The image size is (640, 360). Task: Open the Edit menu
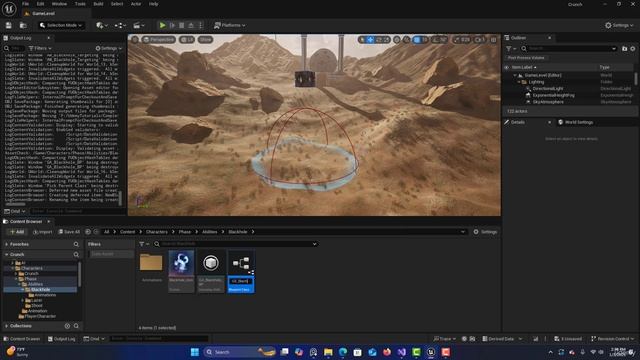point(40,4)
